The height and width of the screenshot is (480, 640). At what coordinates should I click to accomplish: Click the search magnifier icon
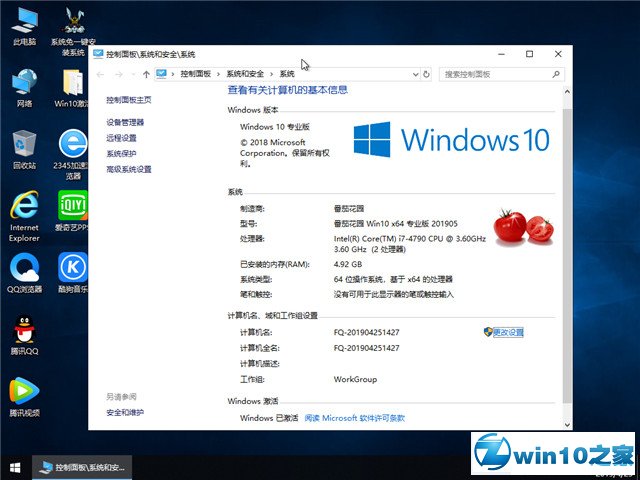(556, 74)
